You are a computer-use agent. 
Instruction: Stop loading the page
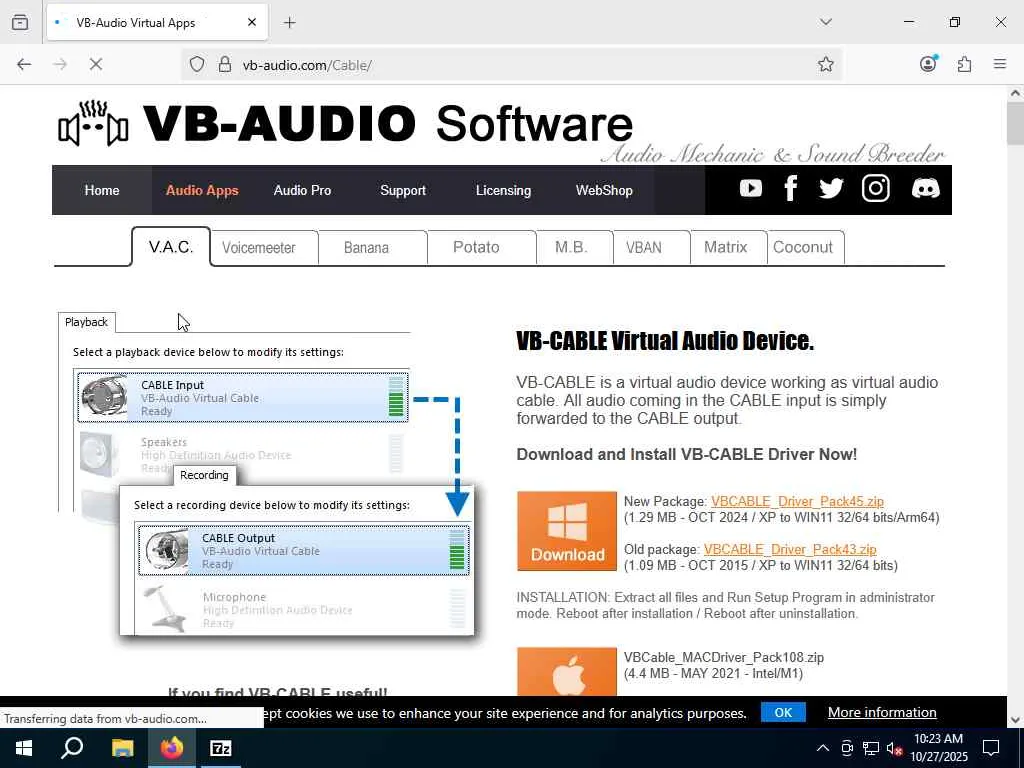click(96, 64)
